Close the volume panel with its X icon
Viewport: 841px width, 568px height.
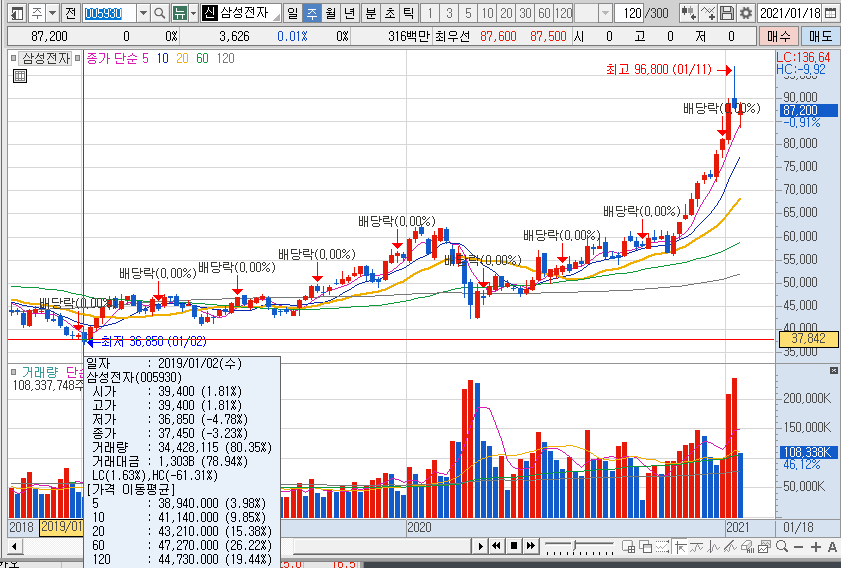pos(833,371)
